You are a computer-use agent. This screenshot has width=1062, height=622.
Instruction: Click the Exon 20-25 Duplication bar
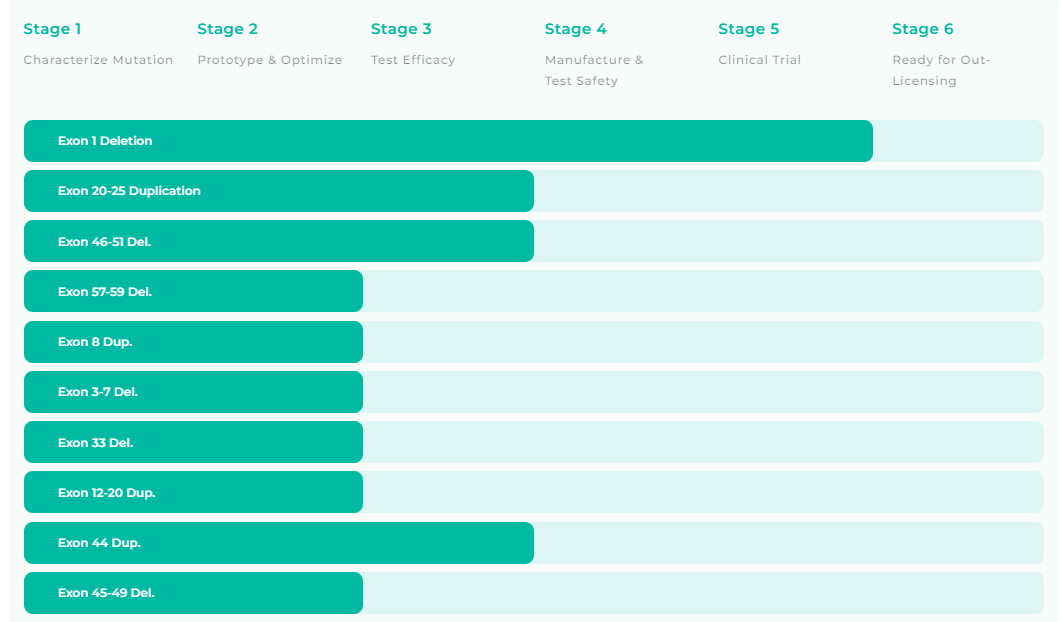coord(278,191)
